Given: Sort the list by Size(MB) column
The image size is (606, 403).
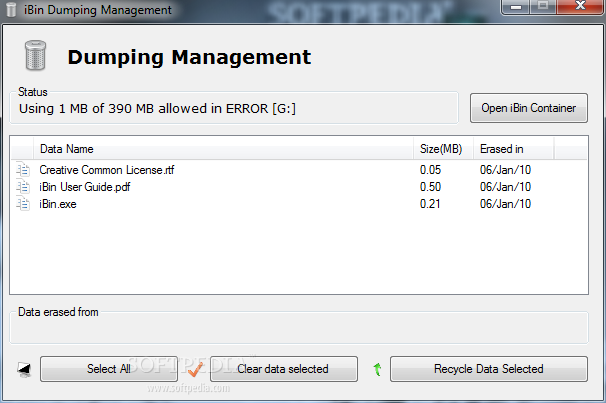Looking at the screenshot, I should (x=443, y=149).
